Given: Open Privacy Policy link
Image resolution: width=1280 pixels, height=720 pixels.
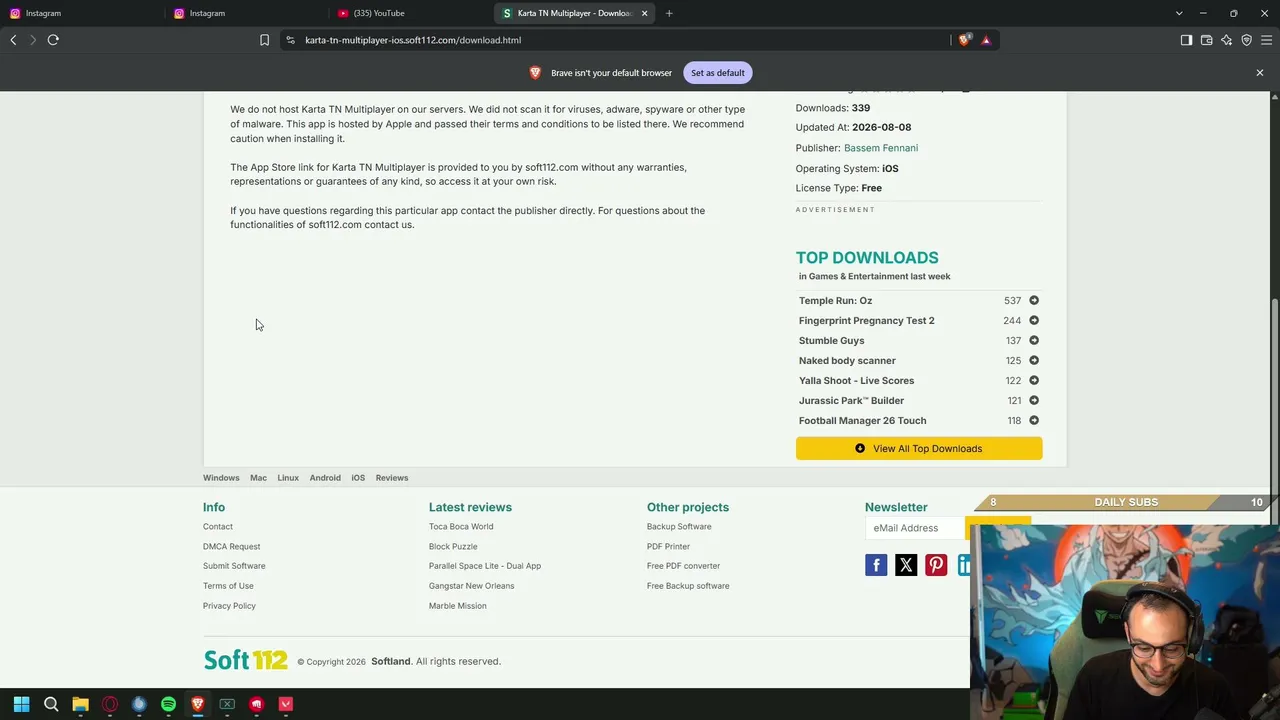Looking at the screenshot, I should click(x=229, y=606).
